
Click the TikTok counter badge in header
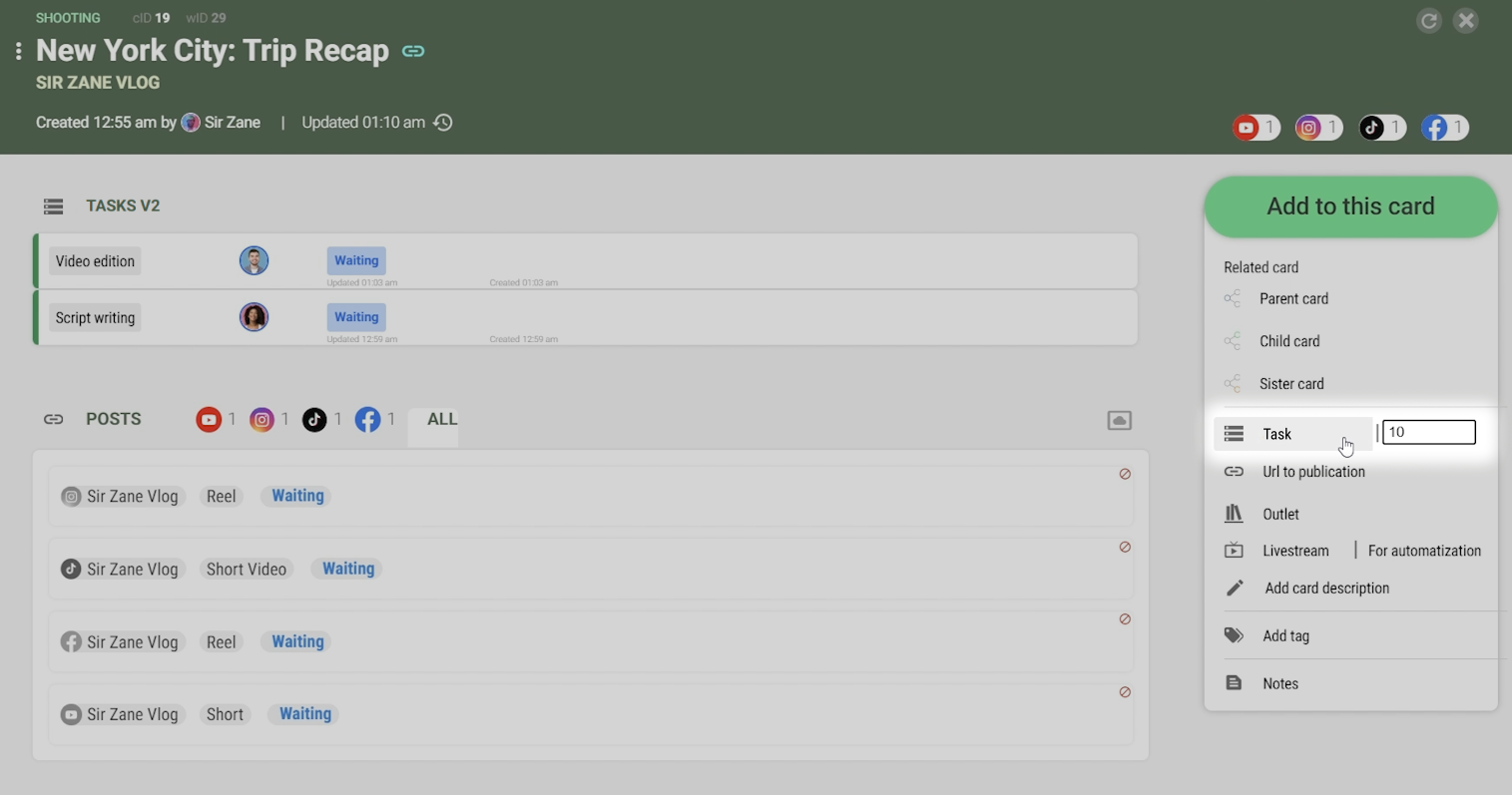click(x=1382, y=128)
